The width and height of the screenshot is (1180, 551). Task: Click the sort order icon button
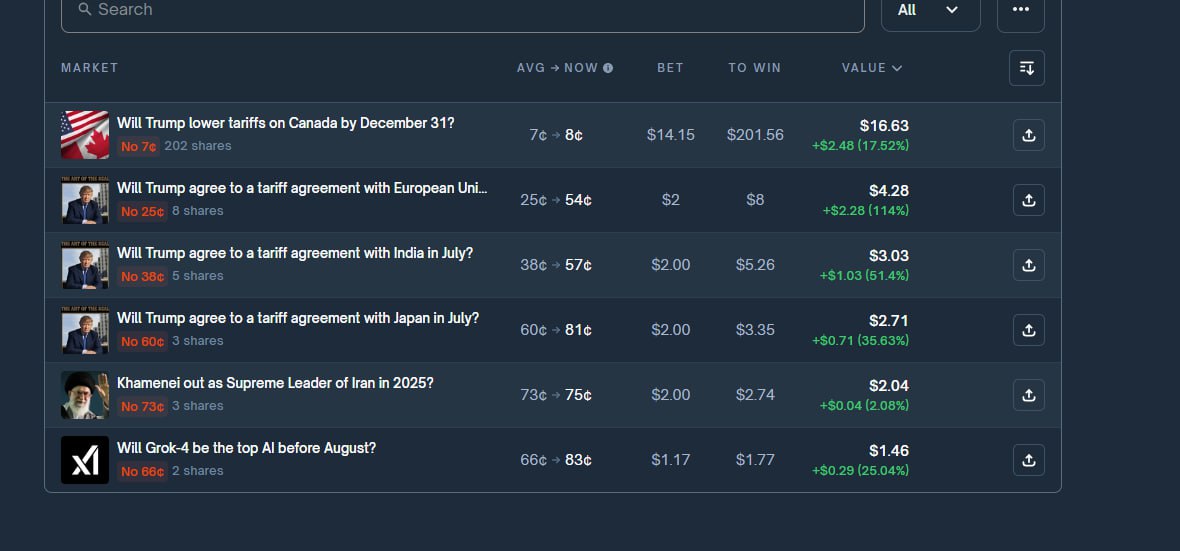coord(1026,68)
